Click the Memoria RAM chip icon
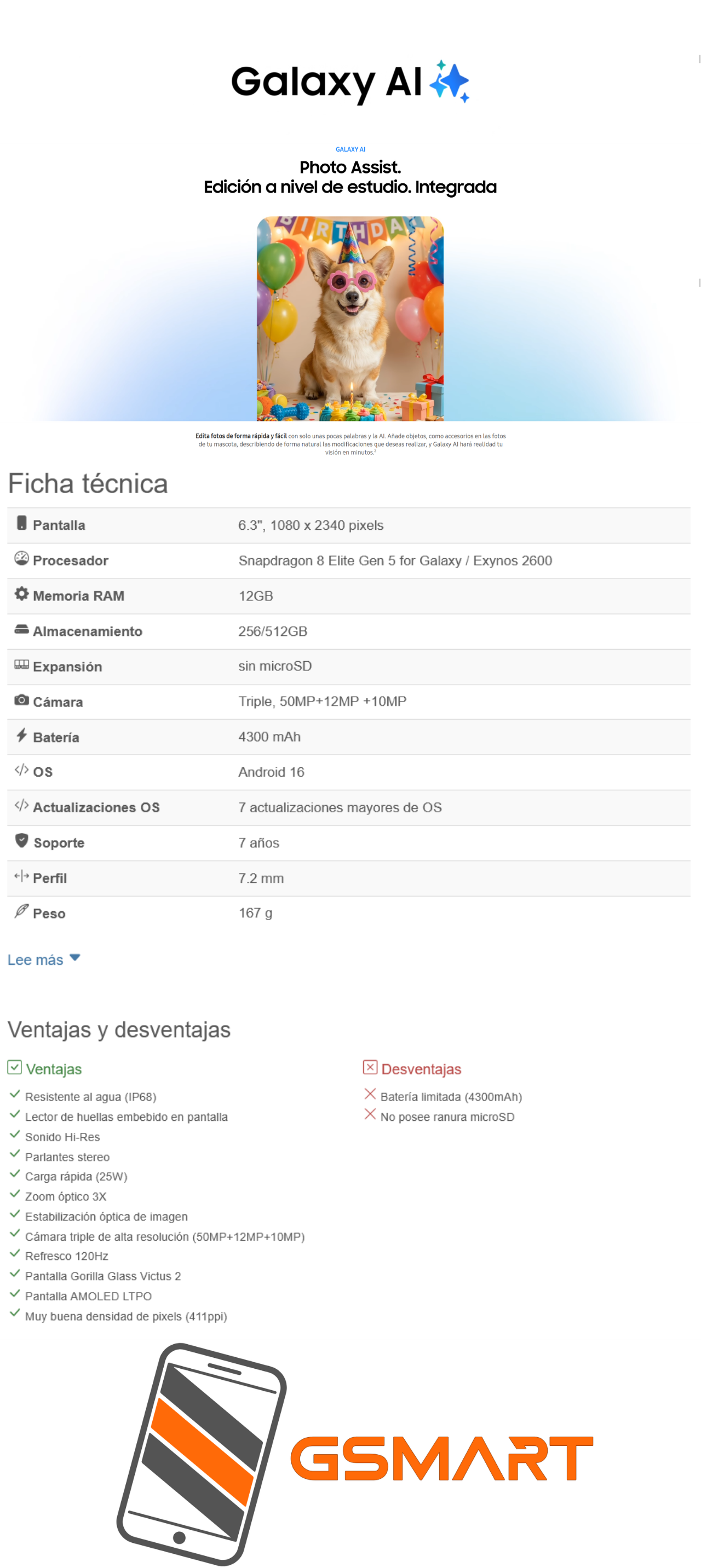This screenshot has width=701, height=1568. [x=21, y=593]
